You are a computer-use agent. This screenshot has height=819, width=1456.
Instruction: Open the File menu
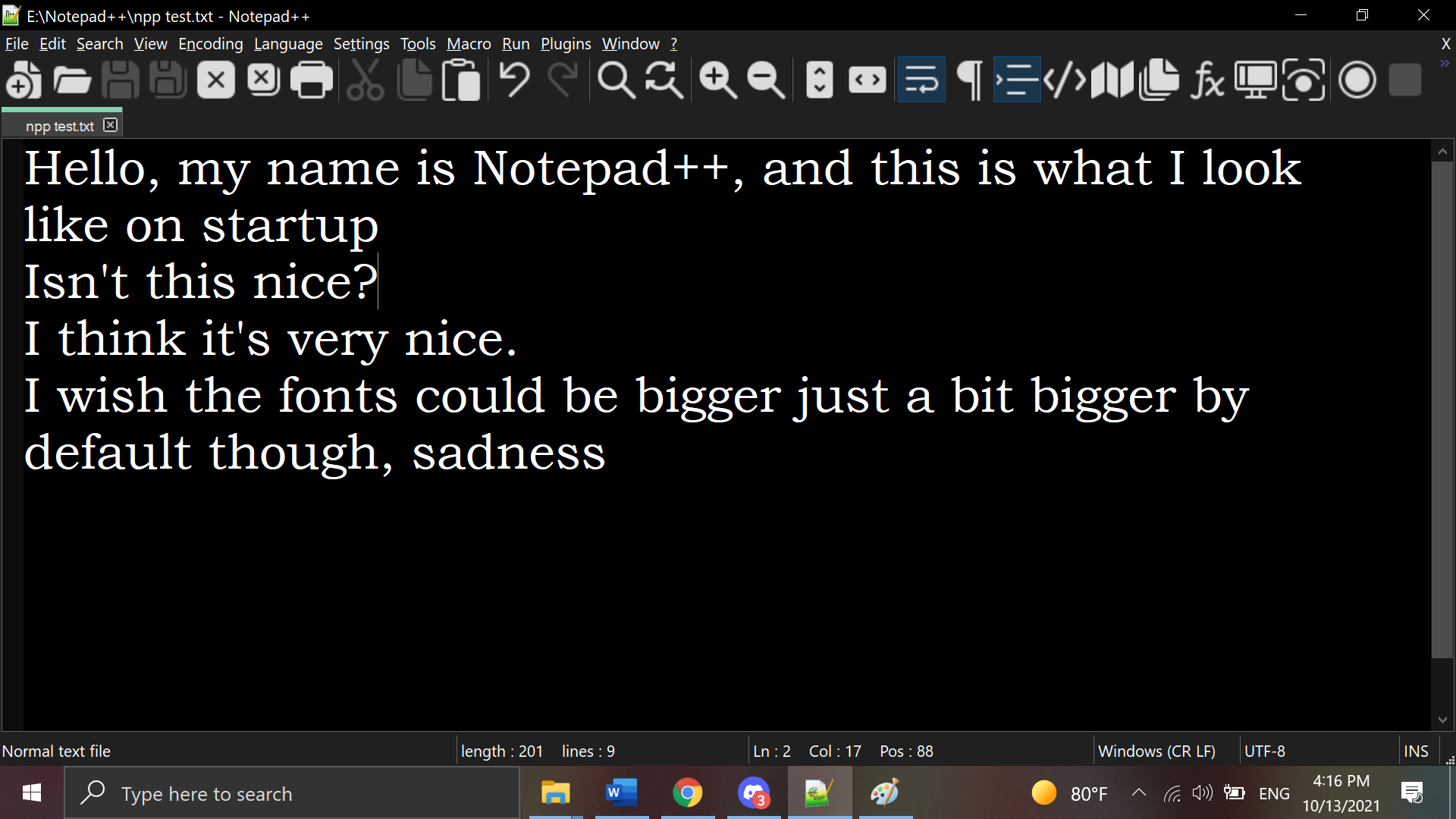(x=17, y=44)
